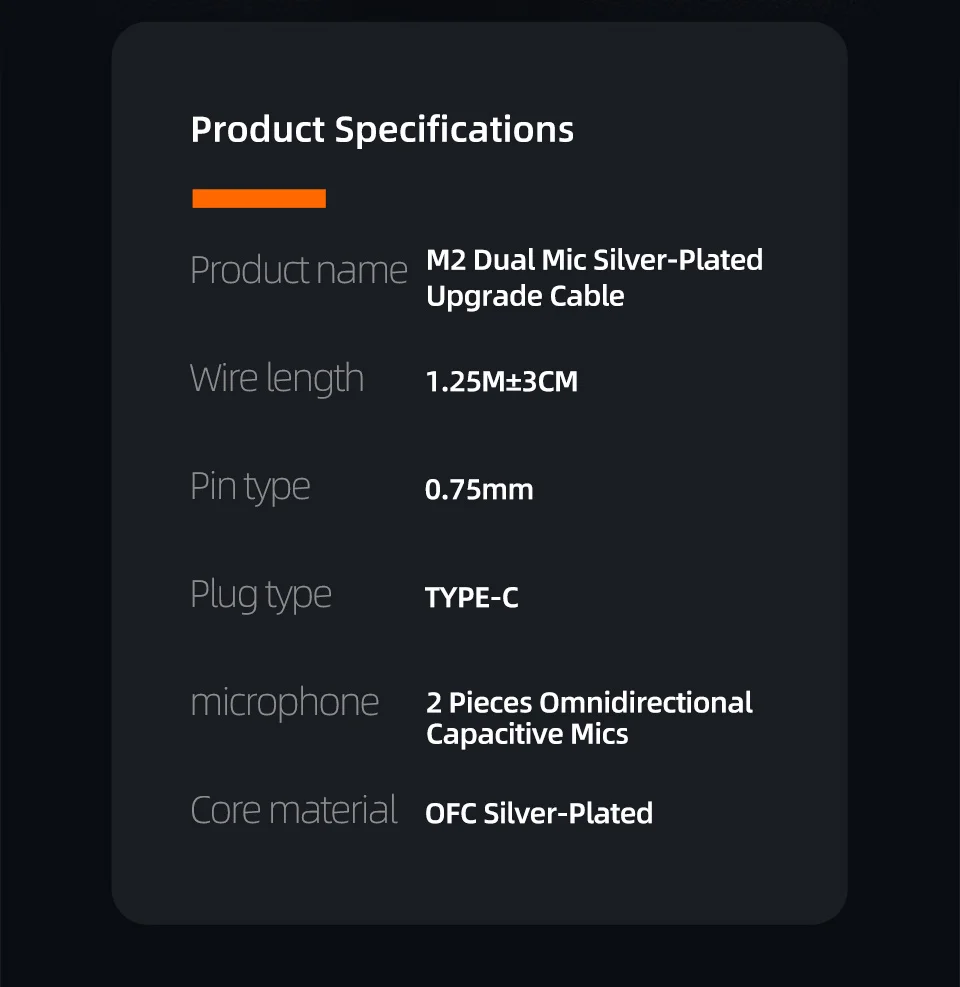Click 'Silver-Plated' in the product name value
960x987 pixels.
pyautogui.click(x=678, y=260)
